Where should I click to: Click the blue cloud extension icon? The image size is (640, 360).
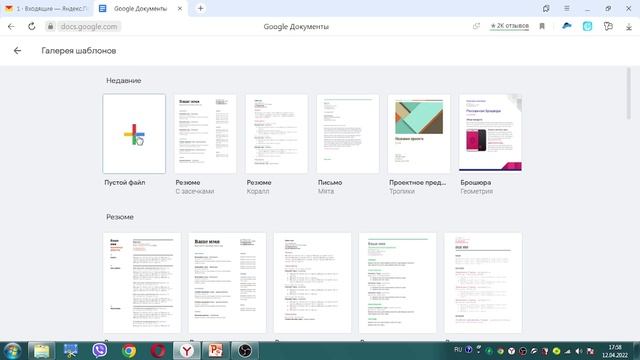tap(567, 26)
